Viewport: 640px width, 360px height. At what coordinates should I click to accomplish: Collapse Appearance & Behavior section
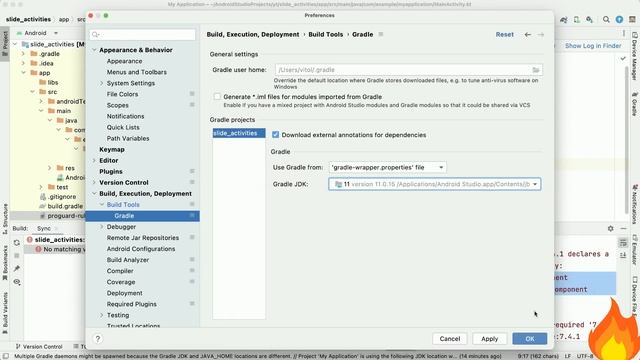94,50
